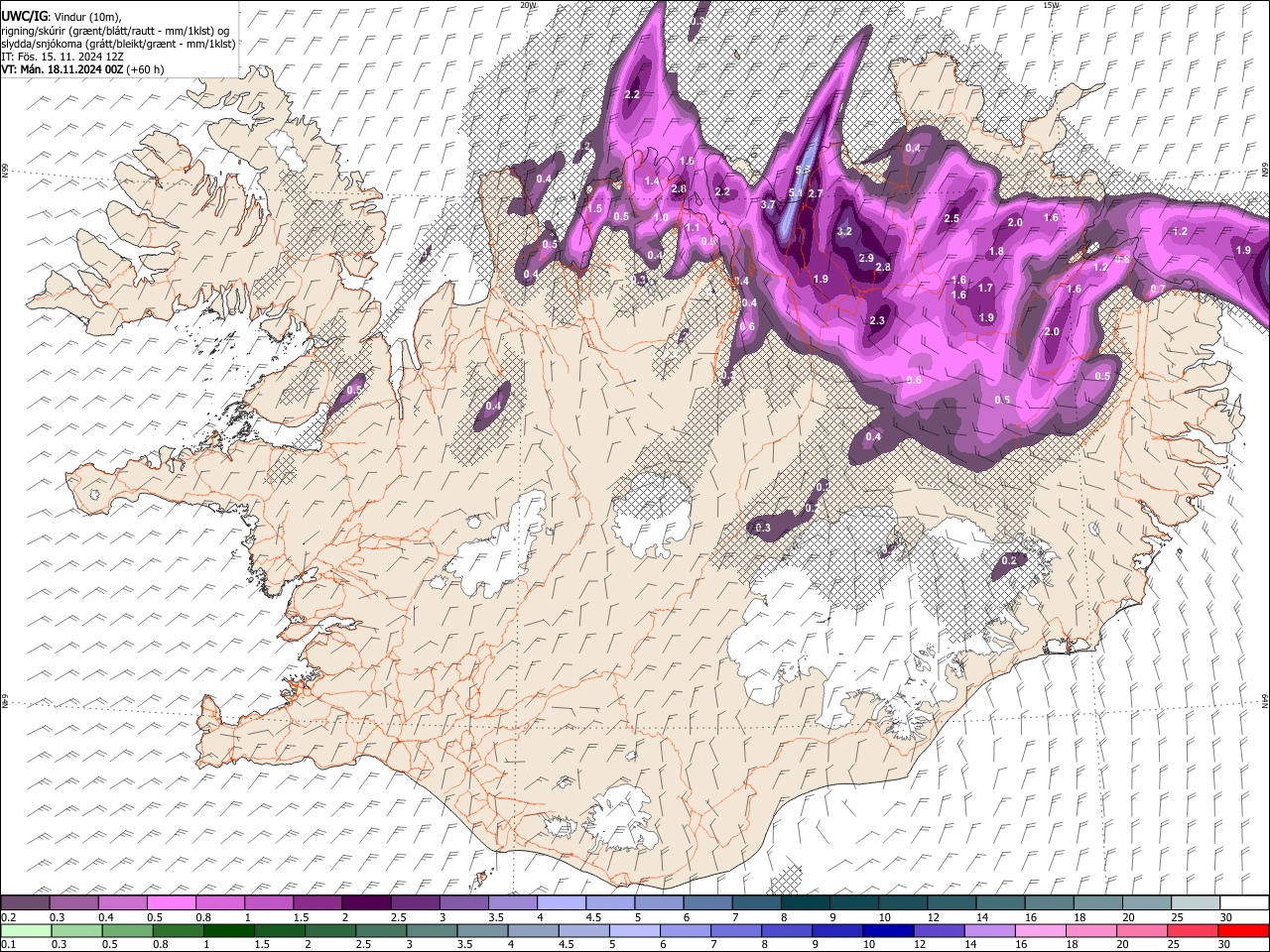This screenshot has width=1270, height=952.
Task: Click the 64N latitude label on the right
Action: point(1265,701)
